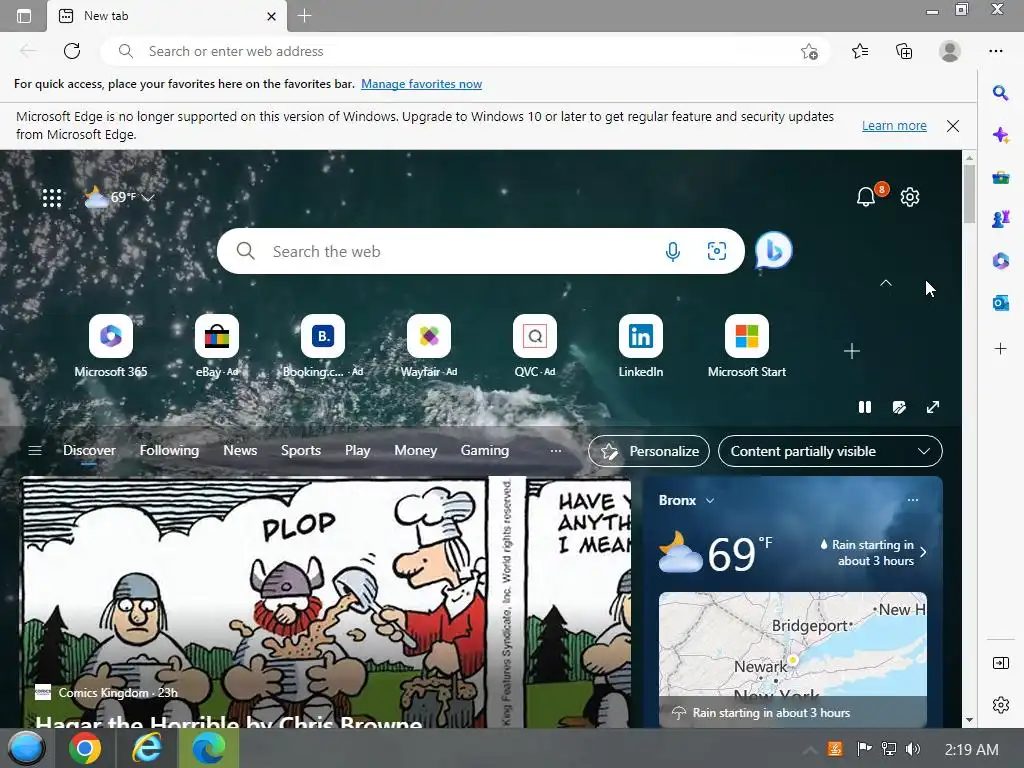Screen dimensions: 1024x768
Task: Select the Money feed tab
Action: [415, 451]
